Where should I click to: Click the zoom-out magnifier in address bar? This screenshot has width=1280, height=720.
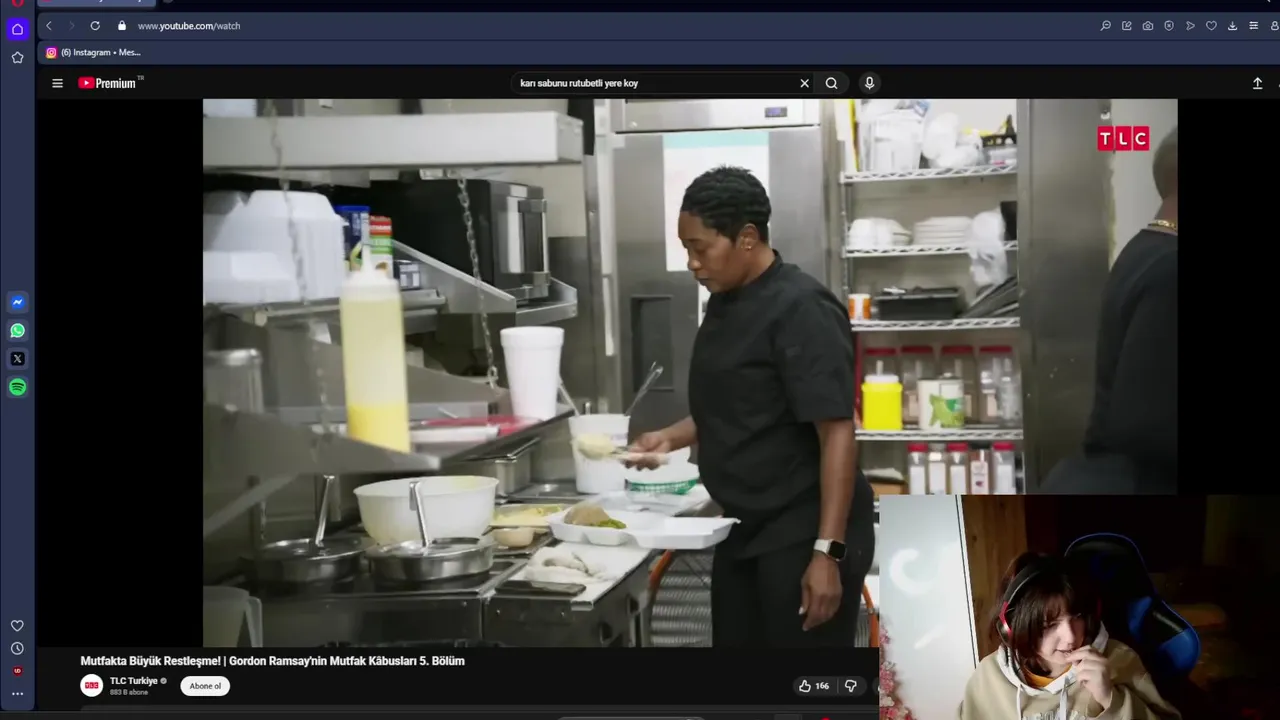click(1105, 26)
